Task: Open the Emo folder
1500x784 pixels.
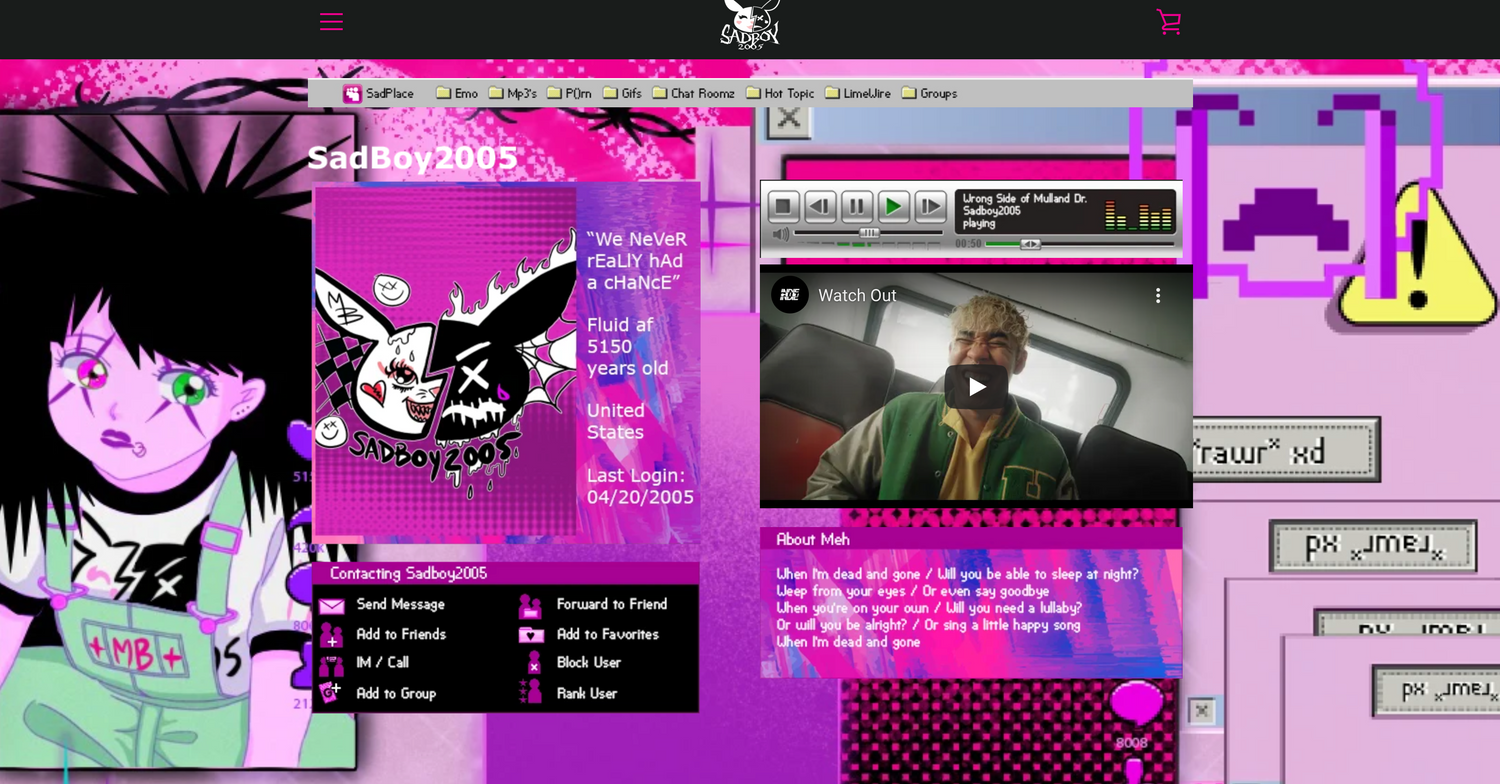Action: [457, 93]
